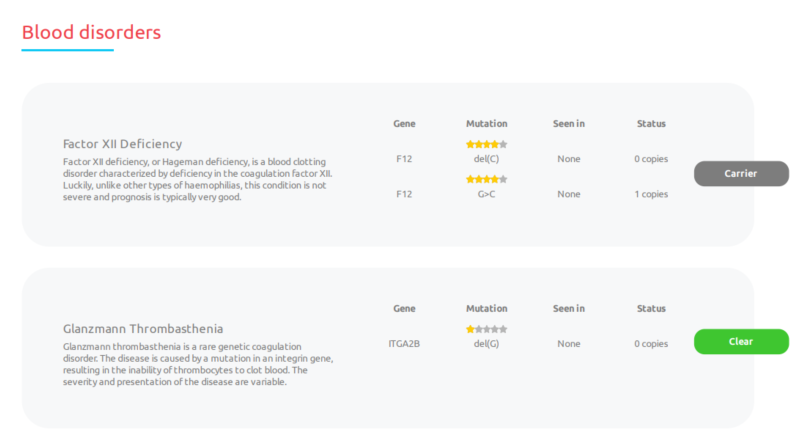Click the green Clear status button
Image resolution: width=792 pixels, height=446 pixels.
pyautogui.click(x=741, y=341)
